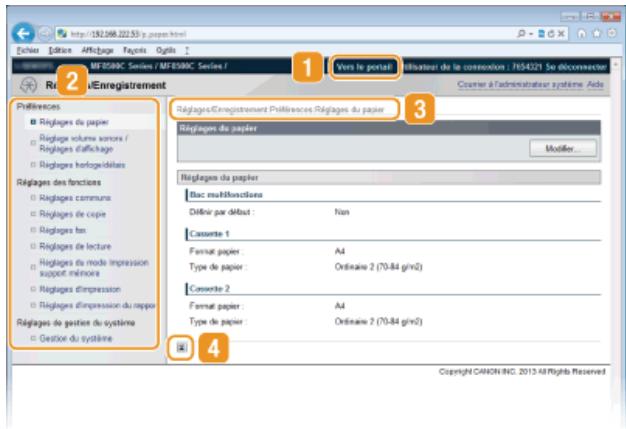Click Cassette 1 Type de papier Ordinaire 2 value
The image size is (626, 429).
pos(378,267)
